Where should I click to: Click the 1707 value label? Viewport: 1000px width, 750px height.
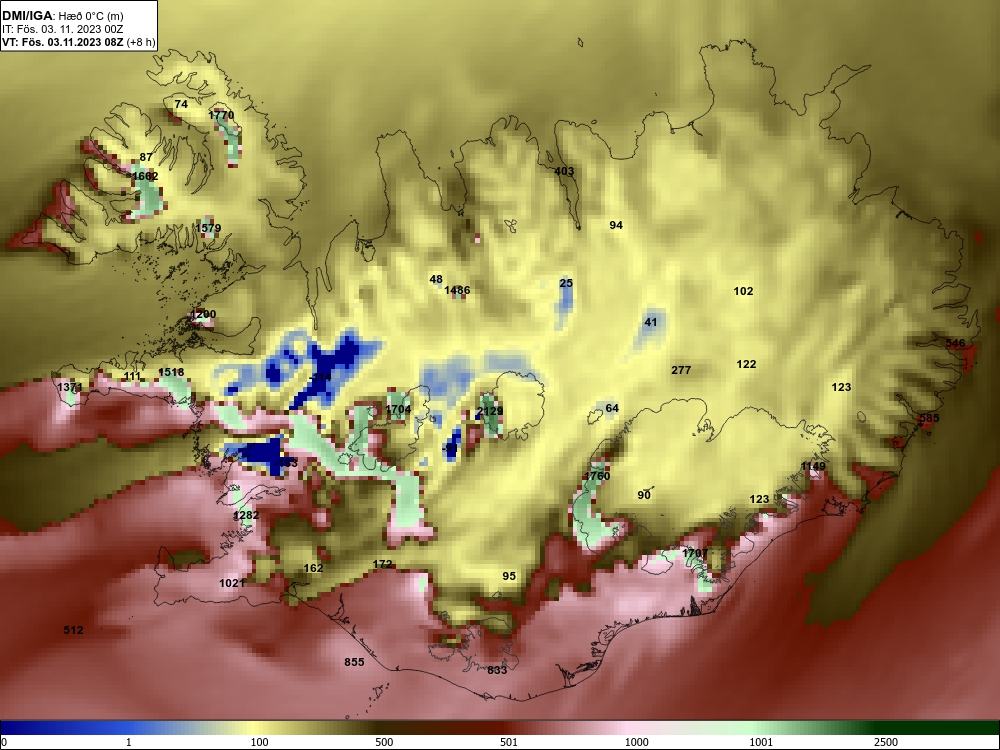pos(695,553)
